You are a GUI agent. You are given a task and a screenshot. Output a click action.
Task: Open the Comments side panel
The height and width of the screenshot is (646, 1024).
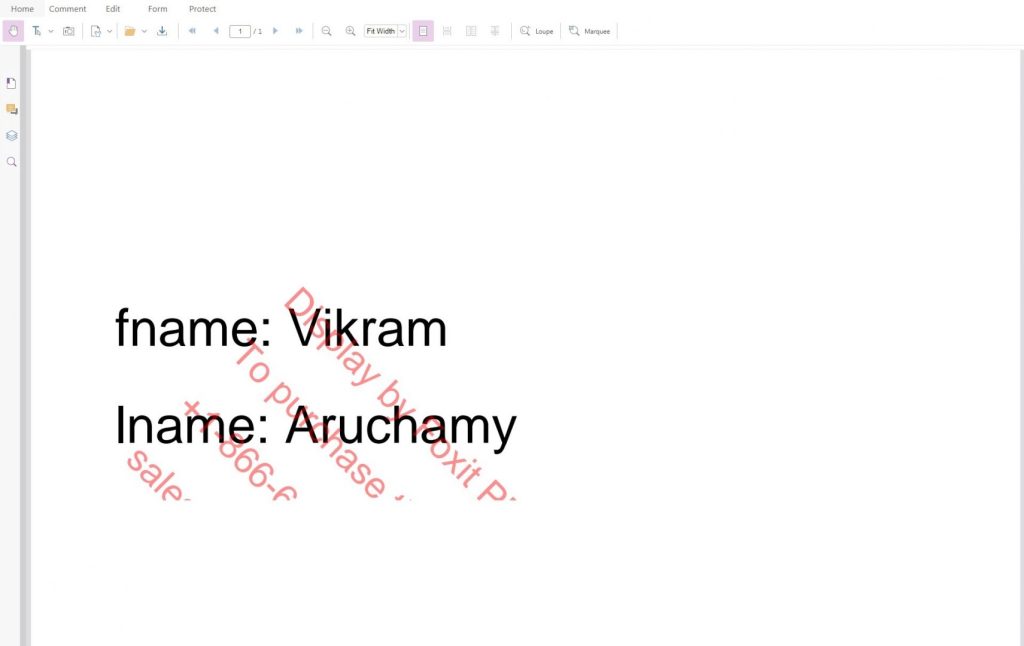pos(11,109)
